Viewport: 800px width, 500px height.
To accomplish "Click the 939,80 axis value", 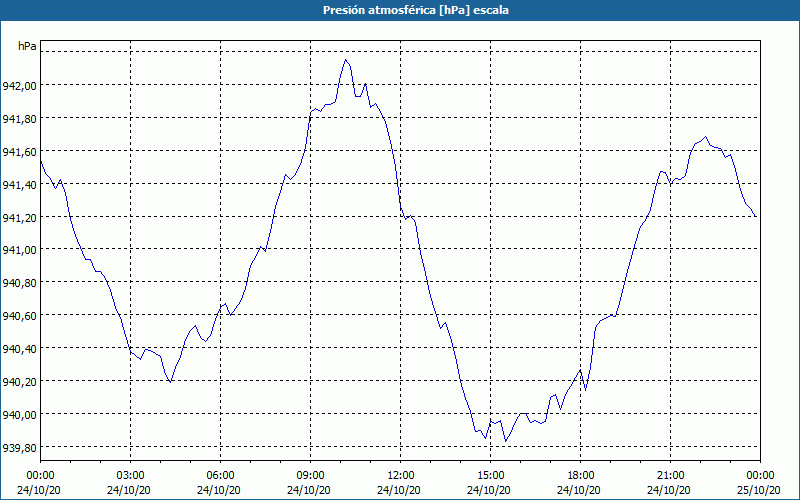I will (x=20, y=447).
